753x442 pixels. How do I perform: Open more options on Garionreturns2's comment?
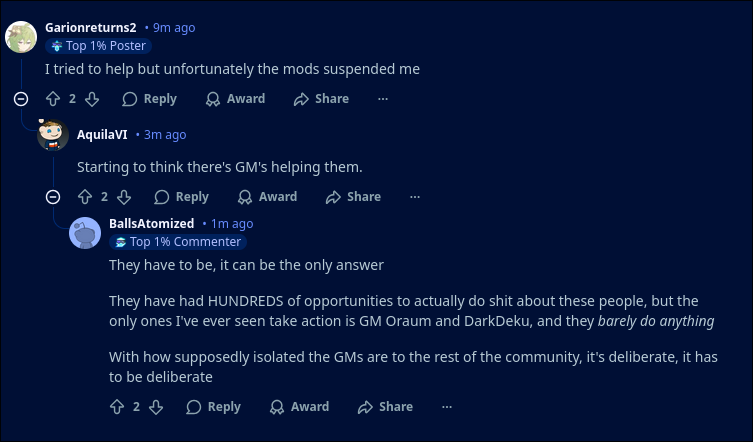pos(382,99)
